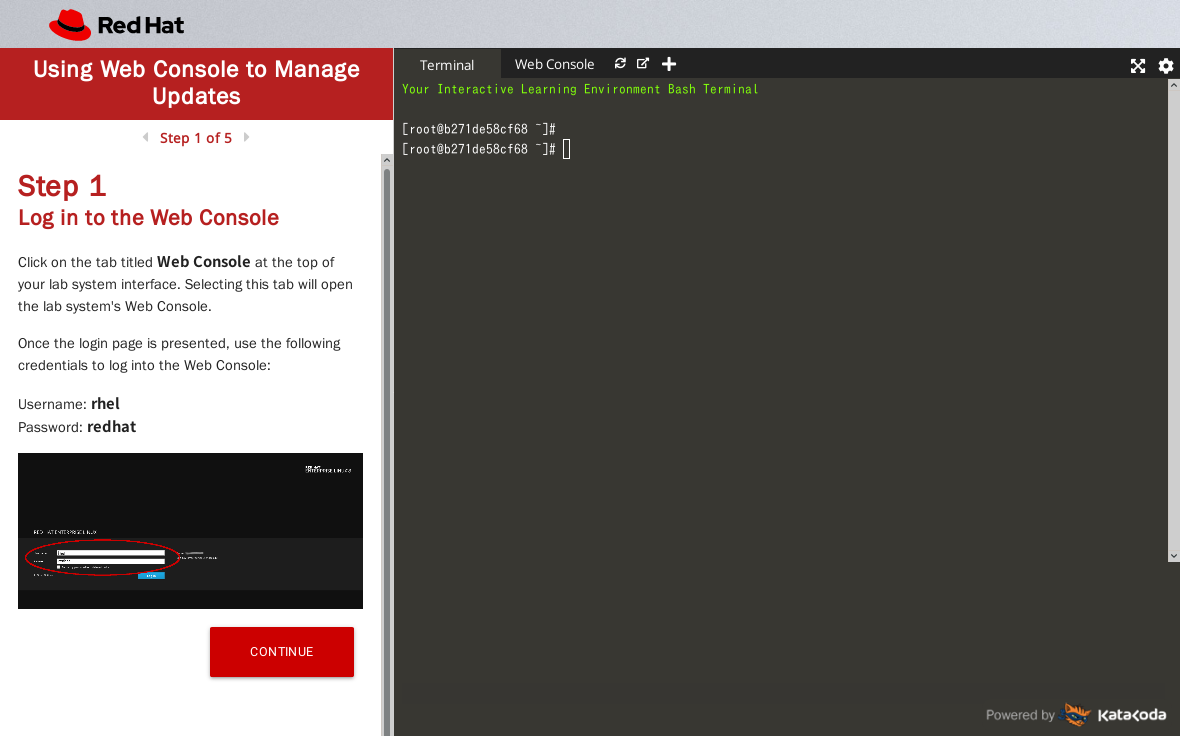The height and width of the screenshot is (736, 1180).
Task: Go to the next step arrow
Action: coord(246,138)
